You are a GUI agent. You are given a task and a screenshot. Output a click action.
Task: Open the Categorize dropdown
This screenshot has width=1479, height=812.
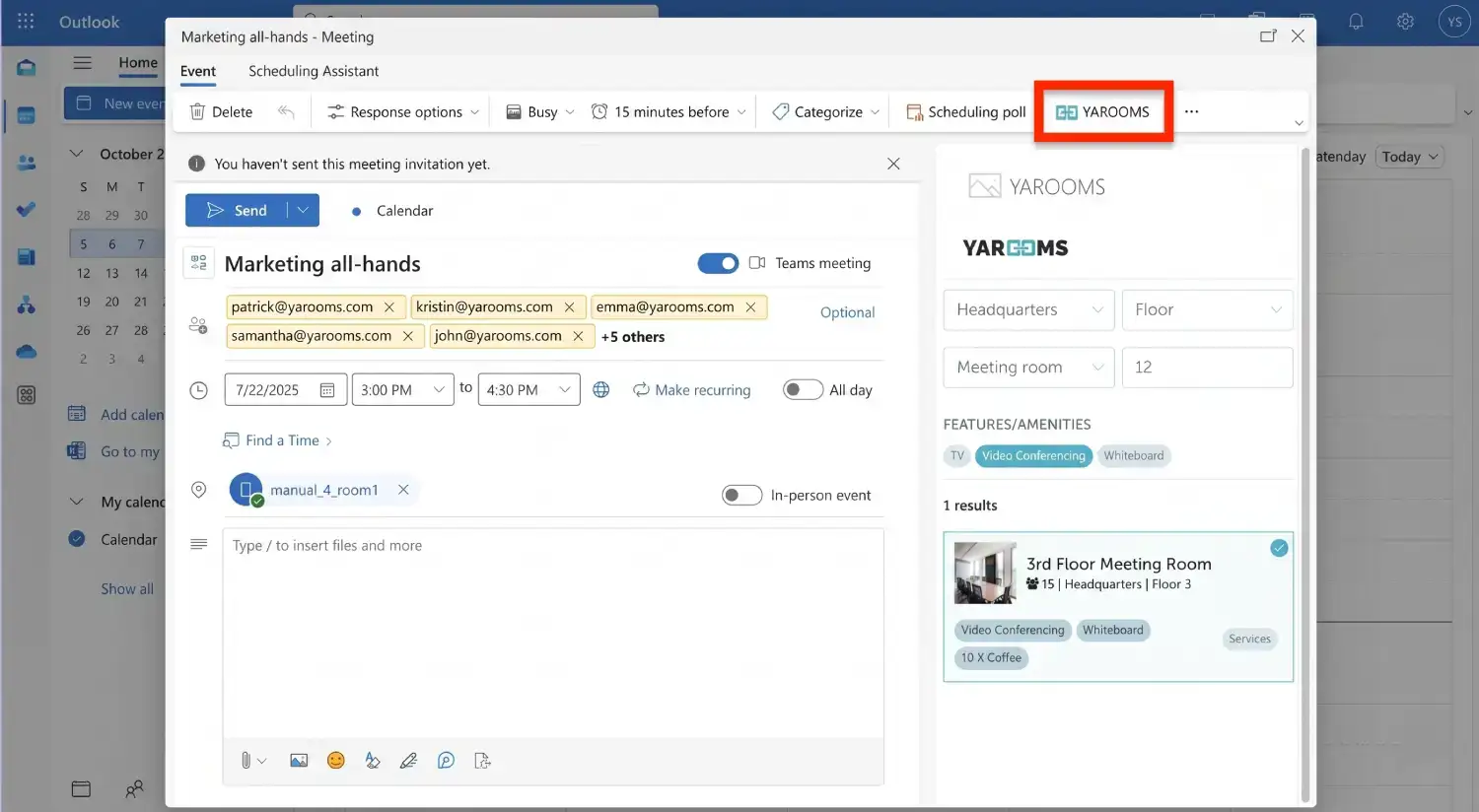click(825, 111)
